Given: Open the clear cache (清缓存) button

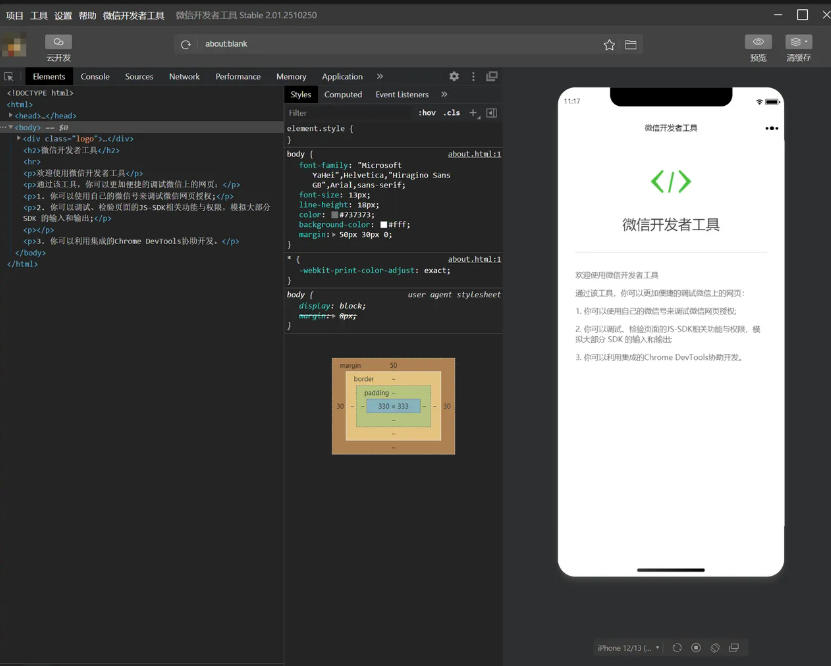Looking at the screenshot, I should [799, 42].
